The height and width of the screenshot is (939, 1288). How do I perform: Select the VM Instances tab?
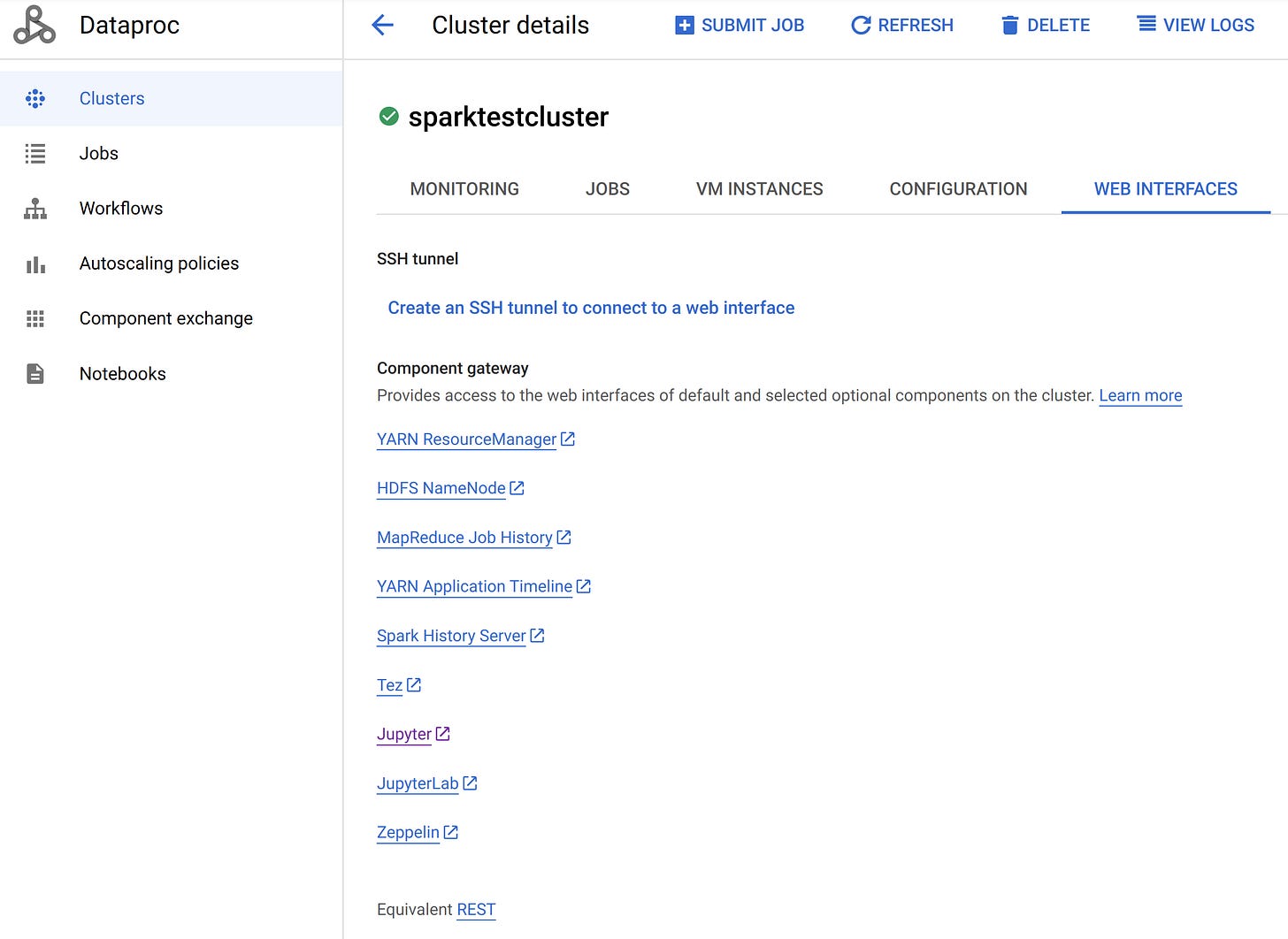(760, 189)
